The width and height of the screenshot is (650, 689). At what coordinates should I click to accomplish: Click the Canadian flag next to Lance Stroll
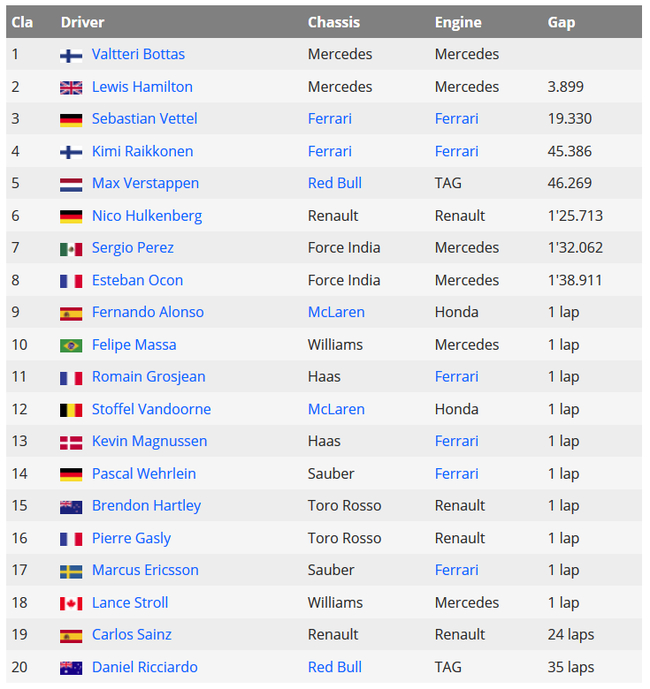pos(71,603)
